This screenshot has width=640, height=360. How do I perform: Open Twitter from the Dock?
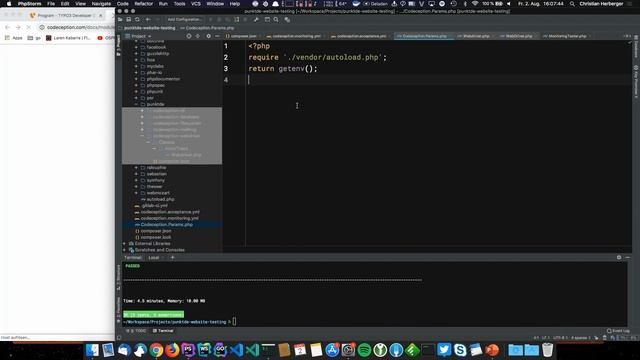(444, 350)
